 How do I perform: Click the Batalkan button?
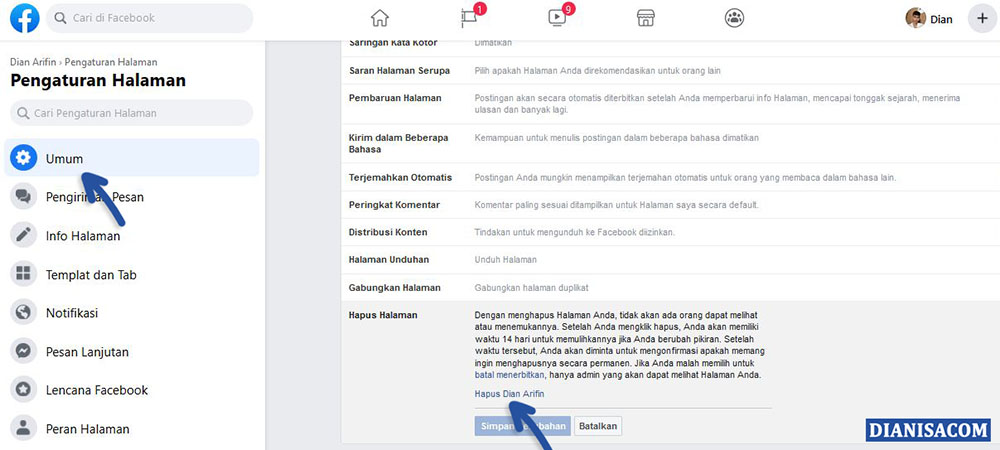pyautogui.click(x=598, y=426)
